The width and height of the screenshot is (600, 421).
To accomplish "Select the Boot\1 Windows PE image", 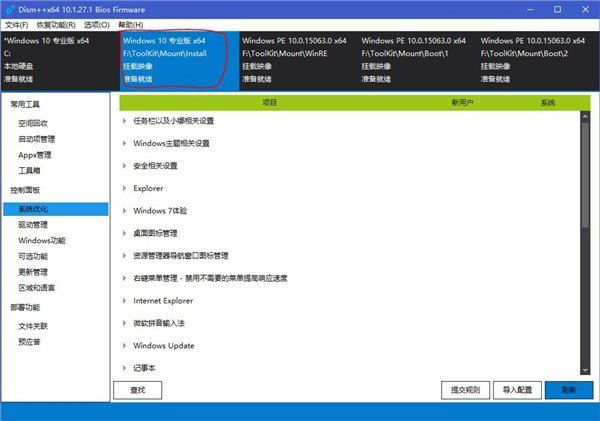I will 413,60.
